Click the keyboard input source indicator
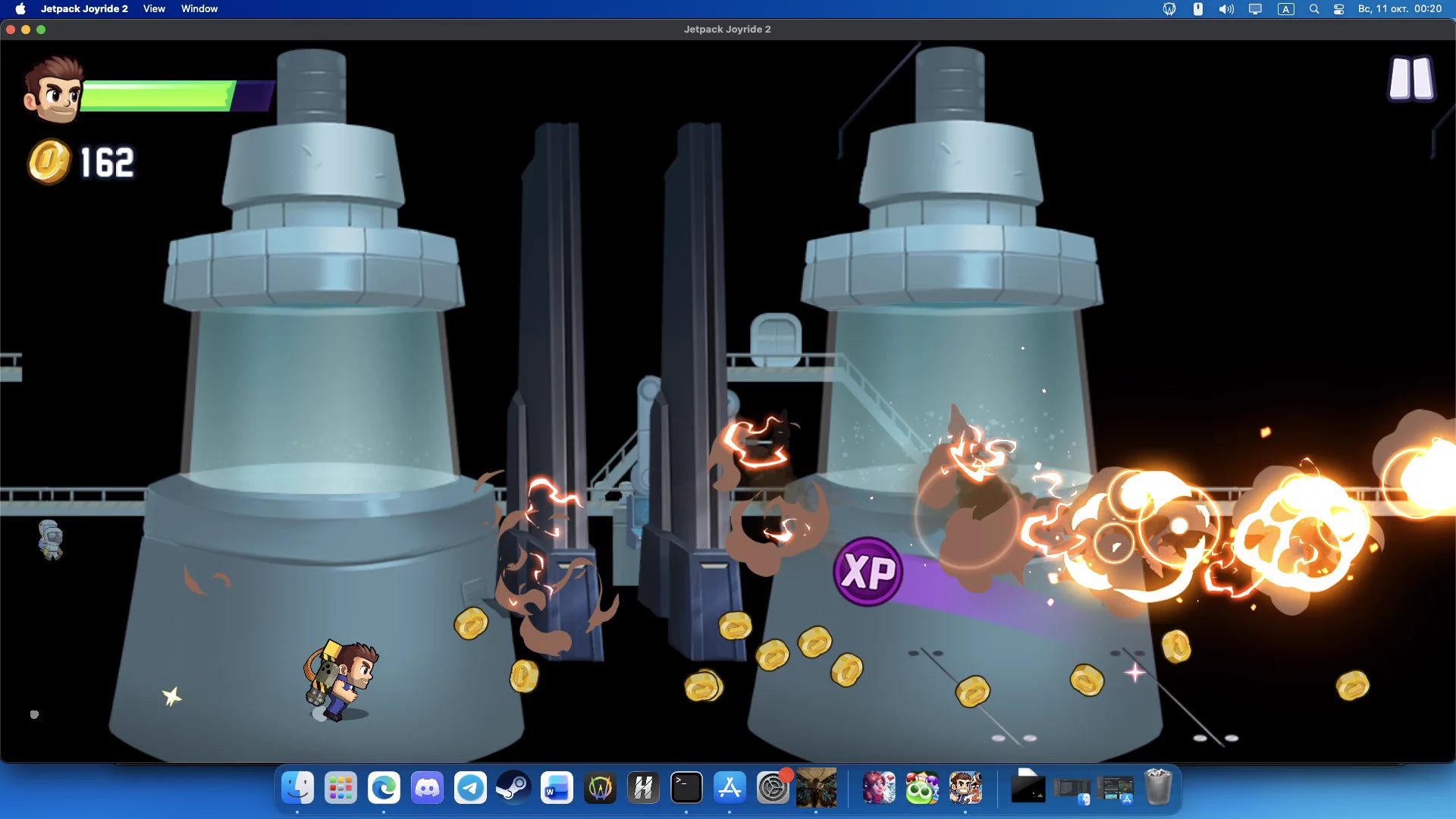This screenshot has width=1456, height=819. 1285,9
